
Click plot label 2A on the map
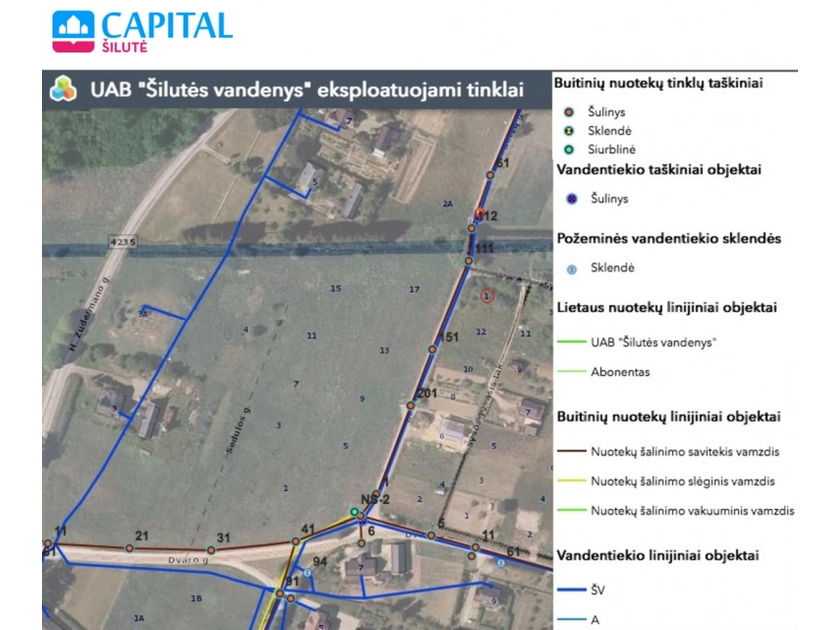pos(447,204)
